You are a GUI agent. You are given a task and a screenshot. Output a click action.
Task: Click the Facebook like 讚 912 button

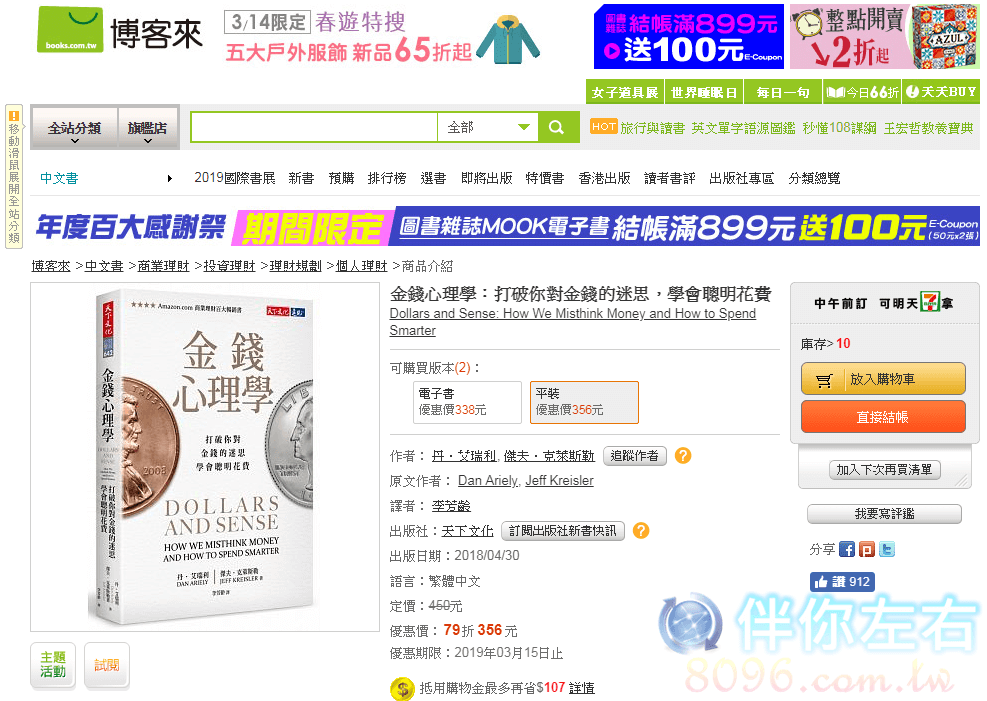842,582
